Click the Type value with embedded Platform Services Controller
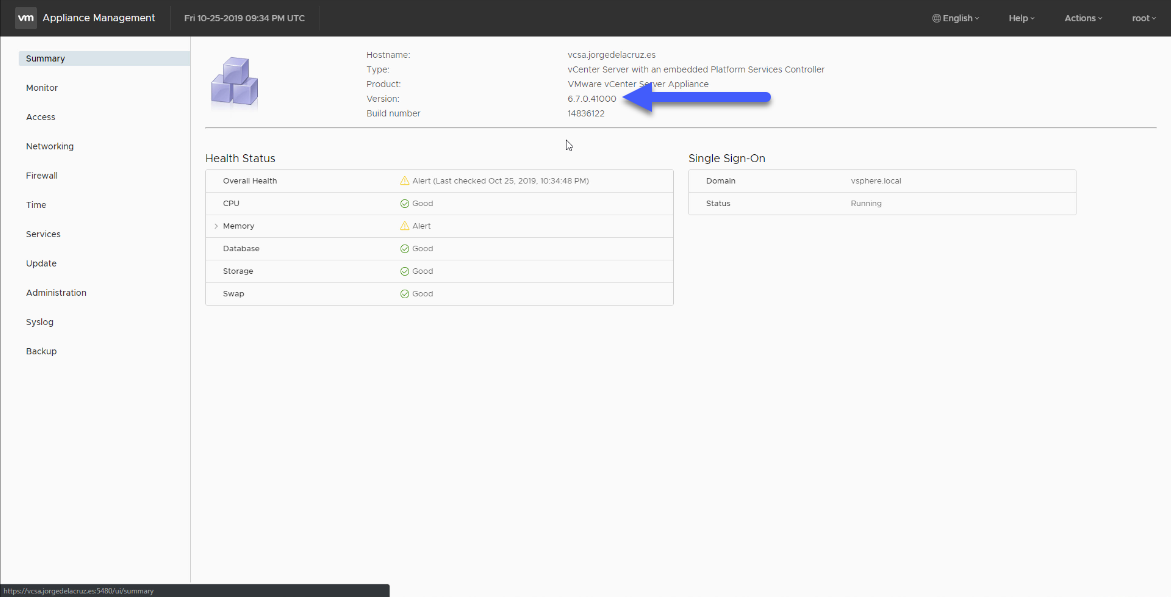This screenshot has height=597, width=1171. pyautogui.click(x=696, y=69)
